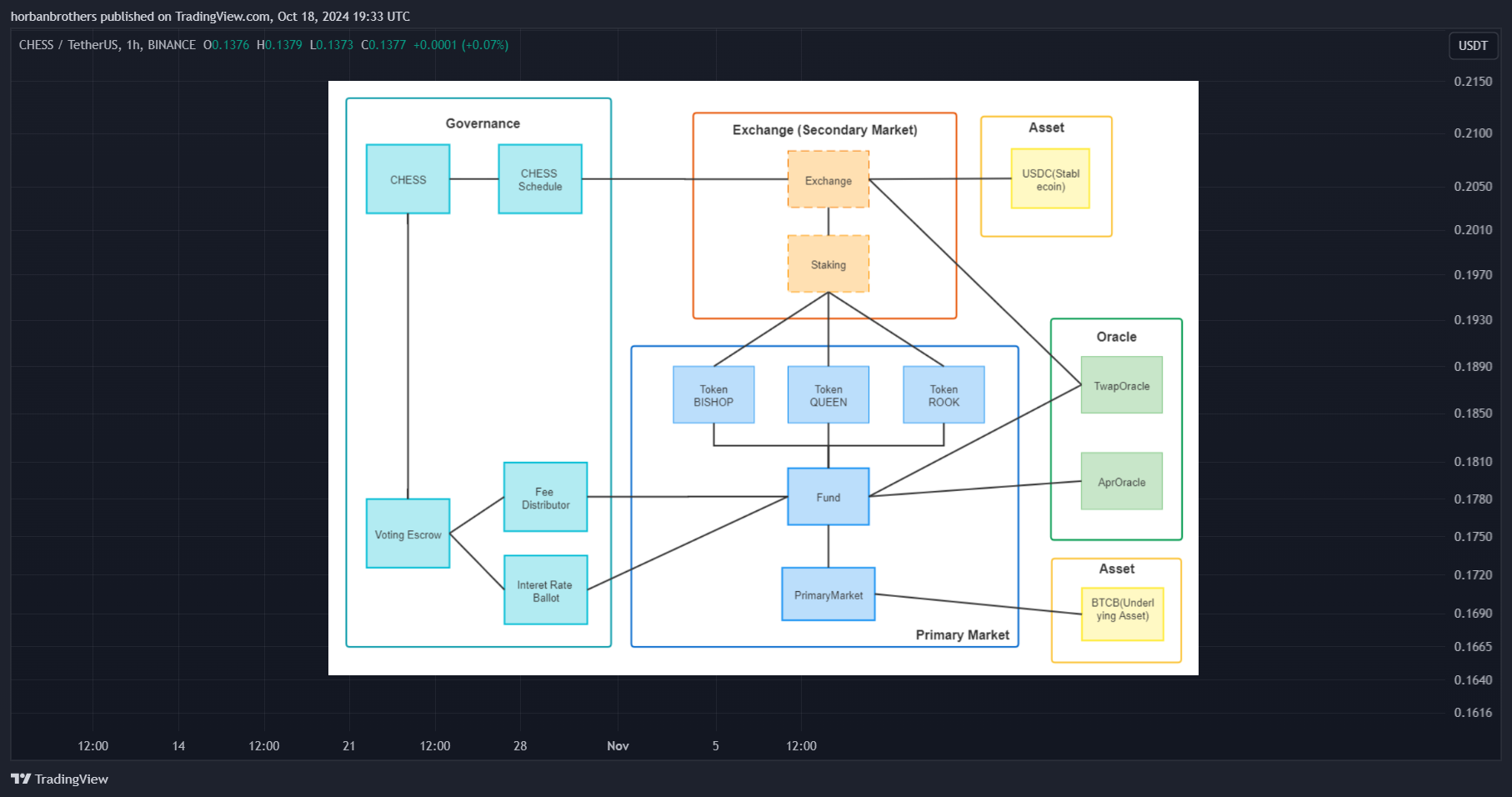Click the 14 date on time axis
1512x797 pixels.
point(178,746)
